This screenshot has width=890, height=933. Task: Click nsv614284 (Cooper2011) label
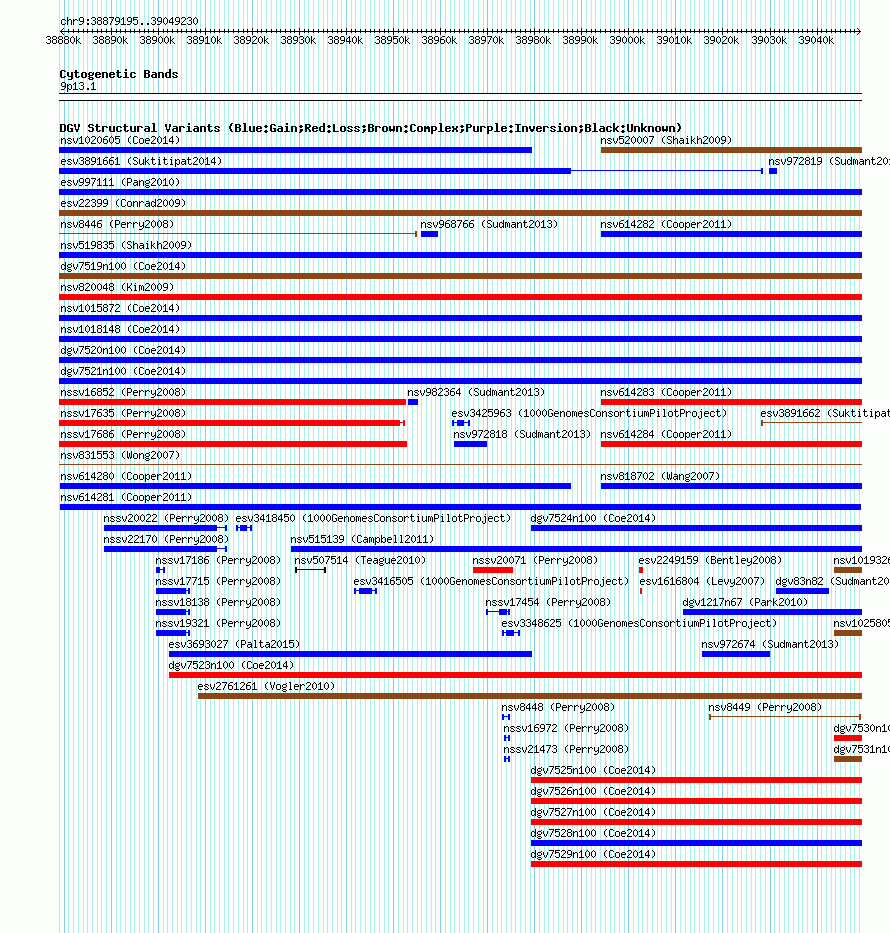[x=666, y=434]
